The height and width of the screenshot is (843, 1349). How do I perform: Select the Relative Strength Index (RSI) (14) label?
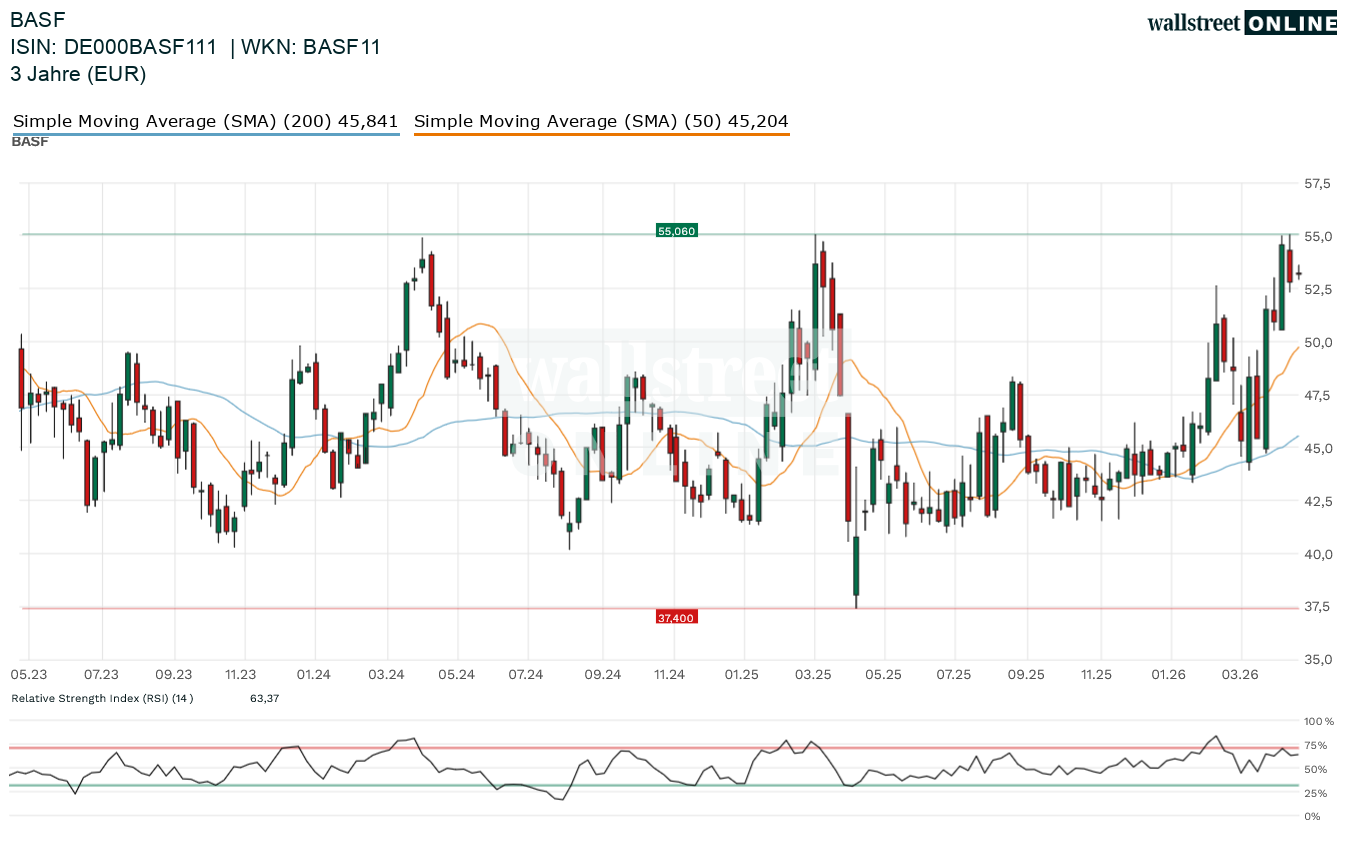click(x=102, y=698)
